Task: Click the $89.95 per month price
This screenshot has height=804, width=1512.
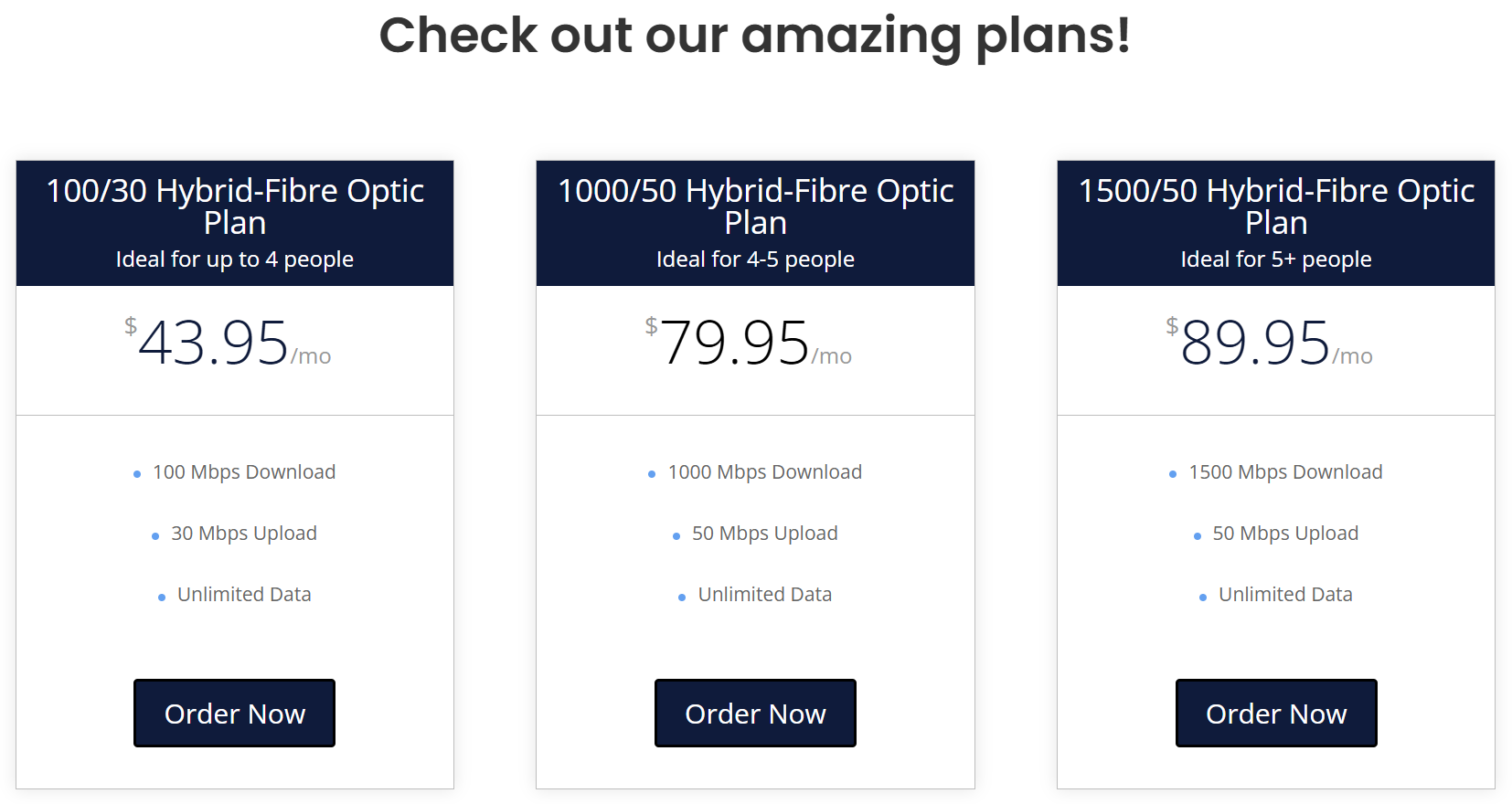Action: [x=1269, y=343]
